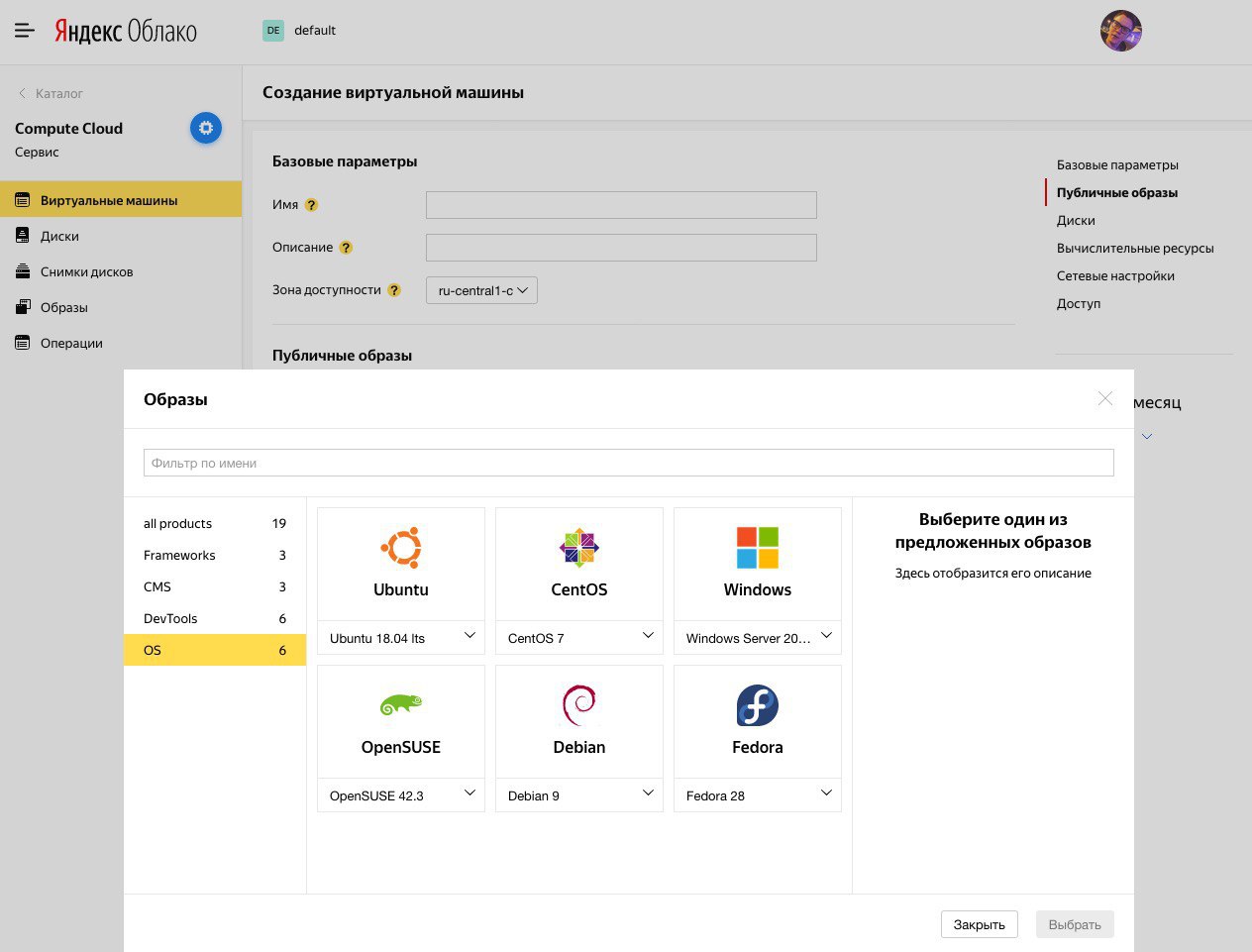Click the Виртуальные машины sidebar icon

tap(23, 200)
